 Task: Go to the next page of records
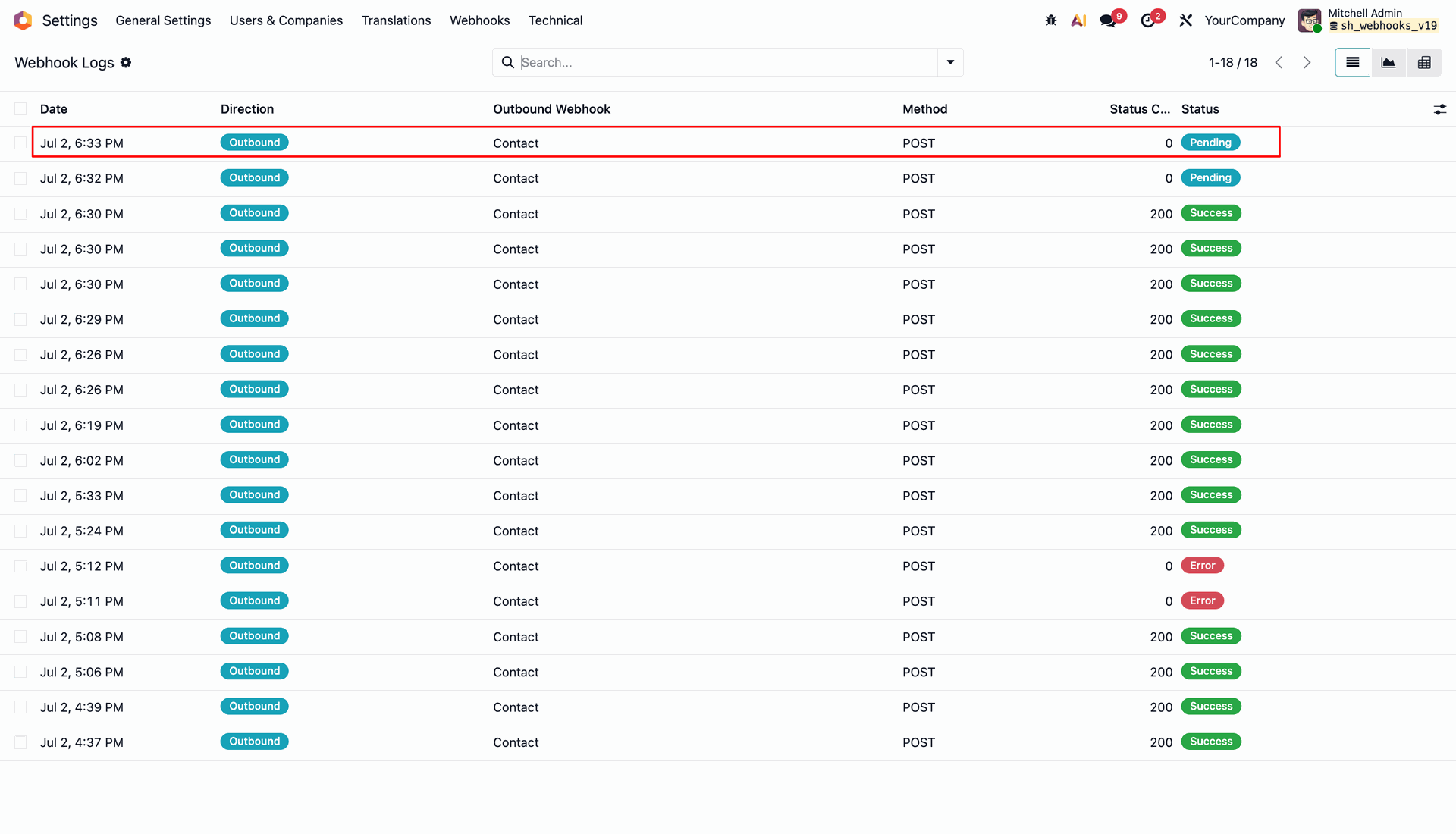(x=1307, y=62)
